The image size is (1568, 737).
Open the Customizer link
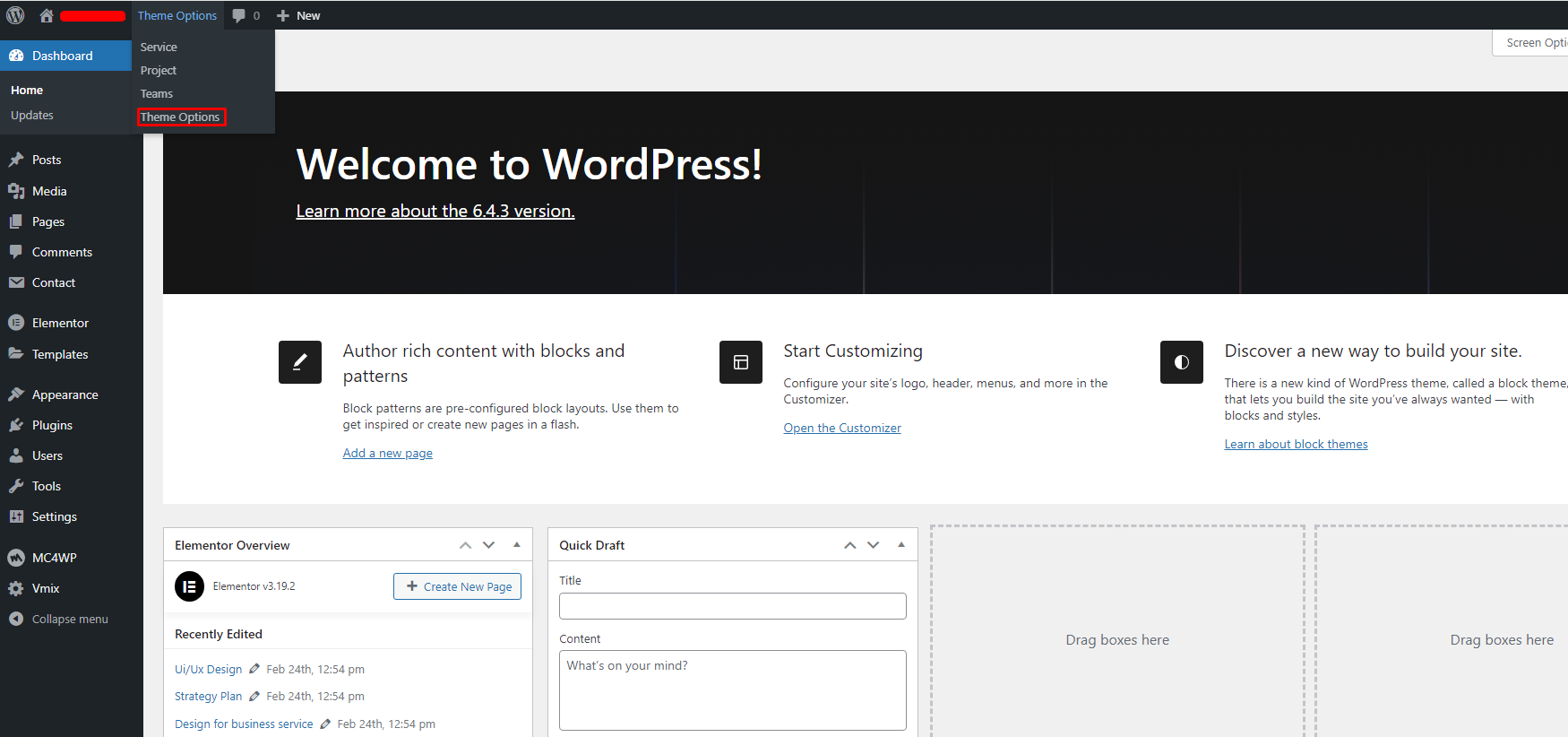(842, 428)
